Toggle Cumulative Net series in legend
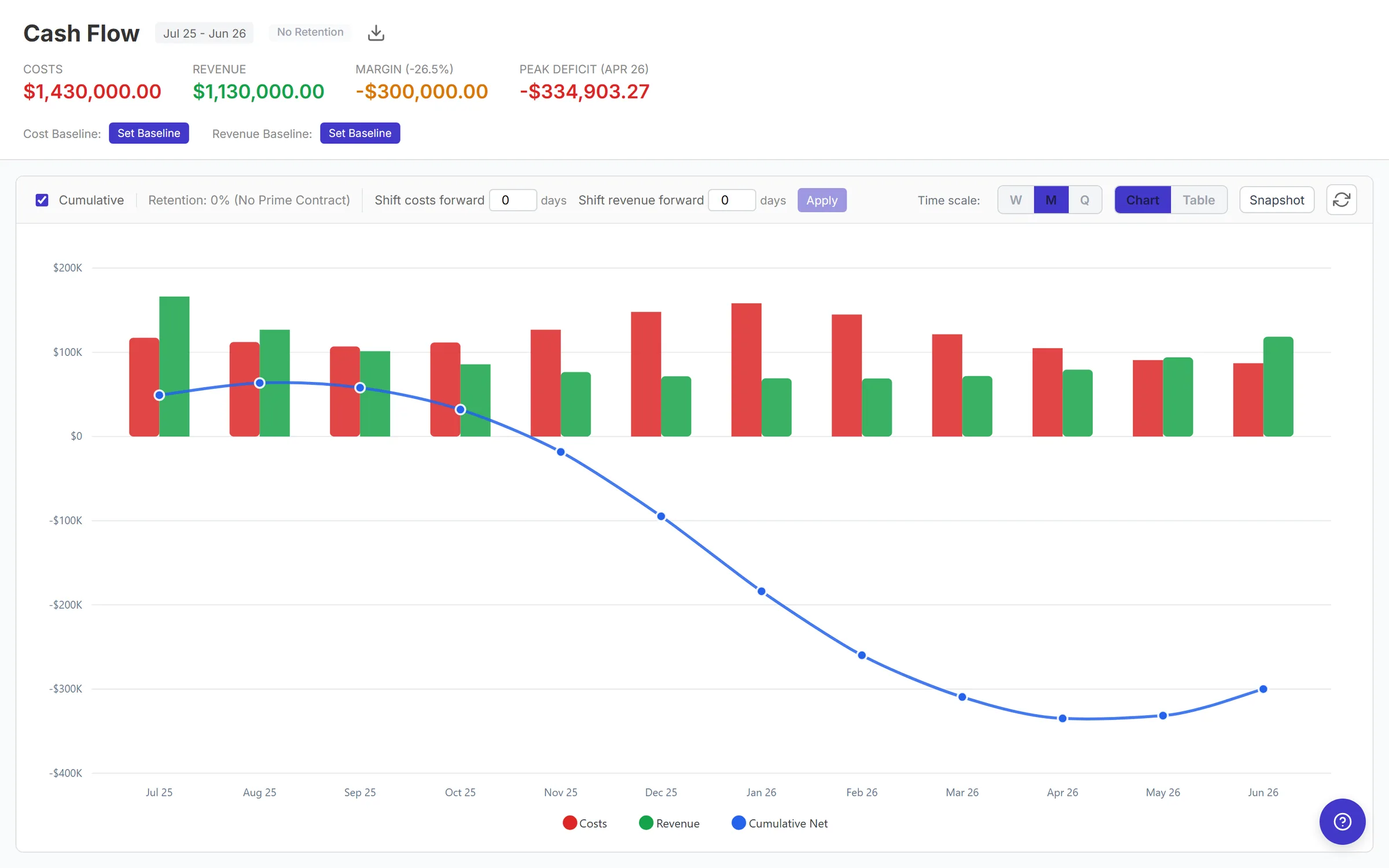Viewport: 1389px width, 868px height. (780, 823)
